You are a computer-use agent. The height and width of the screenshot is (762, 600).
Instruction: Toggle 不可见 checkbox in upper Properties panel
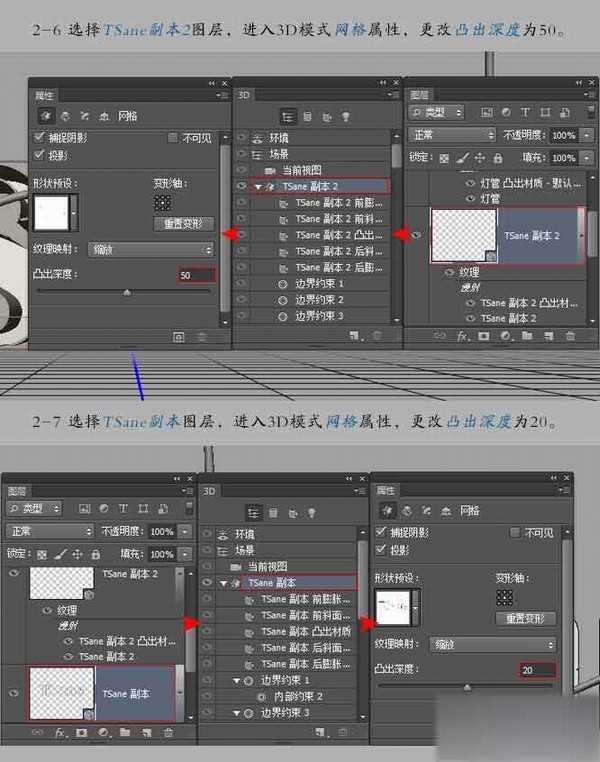173,137
